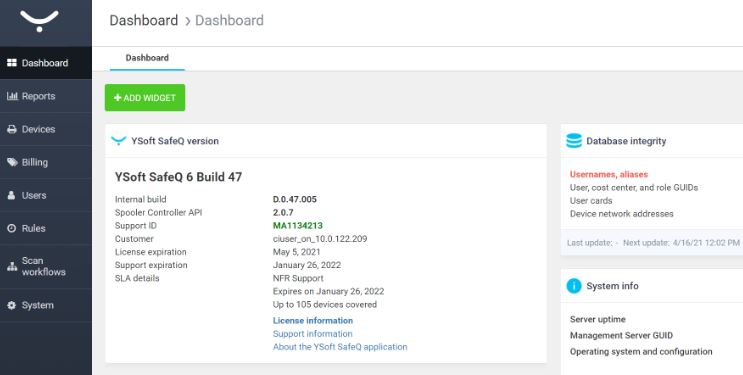Click the Management Server GUID row

(x=621, y=336)
